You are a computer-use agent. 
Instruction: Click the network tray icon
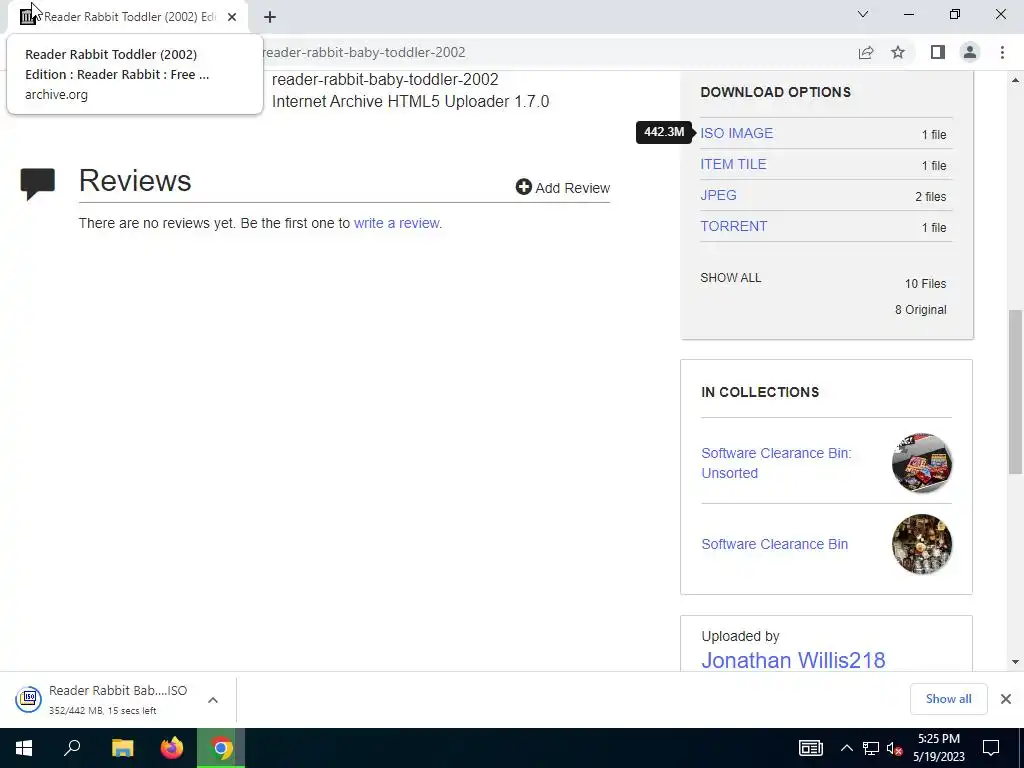[871, 748]
